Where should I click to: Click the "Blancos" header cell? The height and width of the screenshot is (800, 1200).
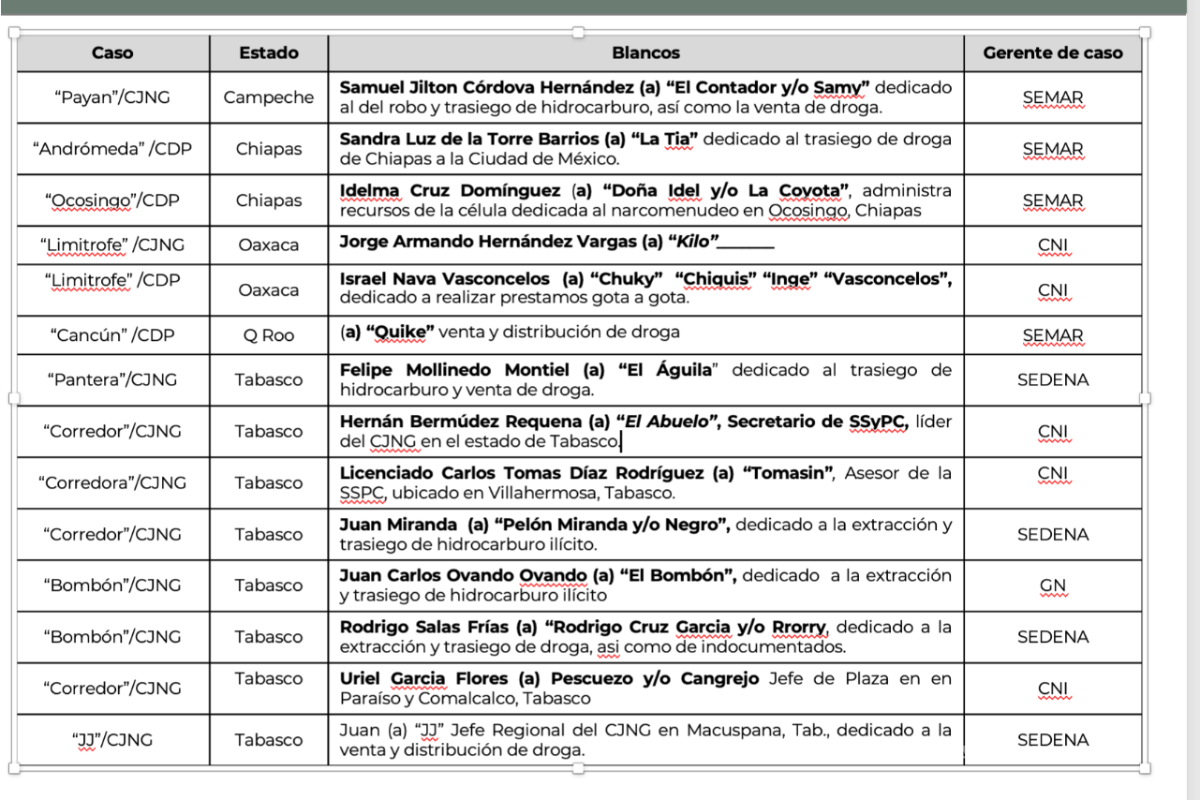645,53
